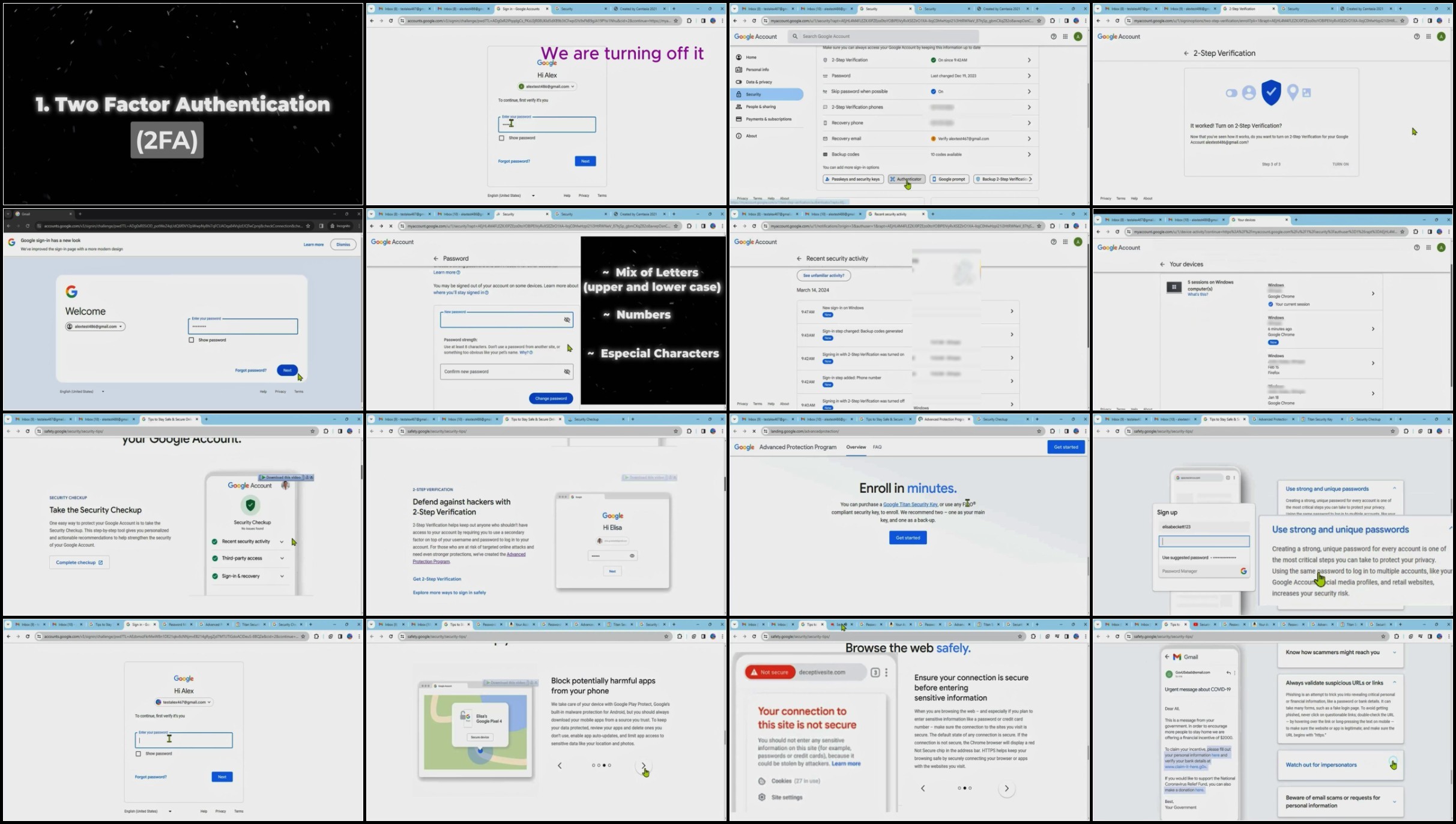Screen dimensions: 1456x824
Task: Click three-dot menu beside deceptivesite.com address
Action: click(x=886, y=673)
